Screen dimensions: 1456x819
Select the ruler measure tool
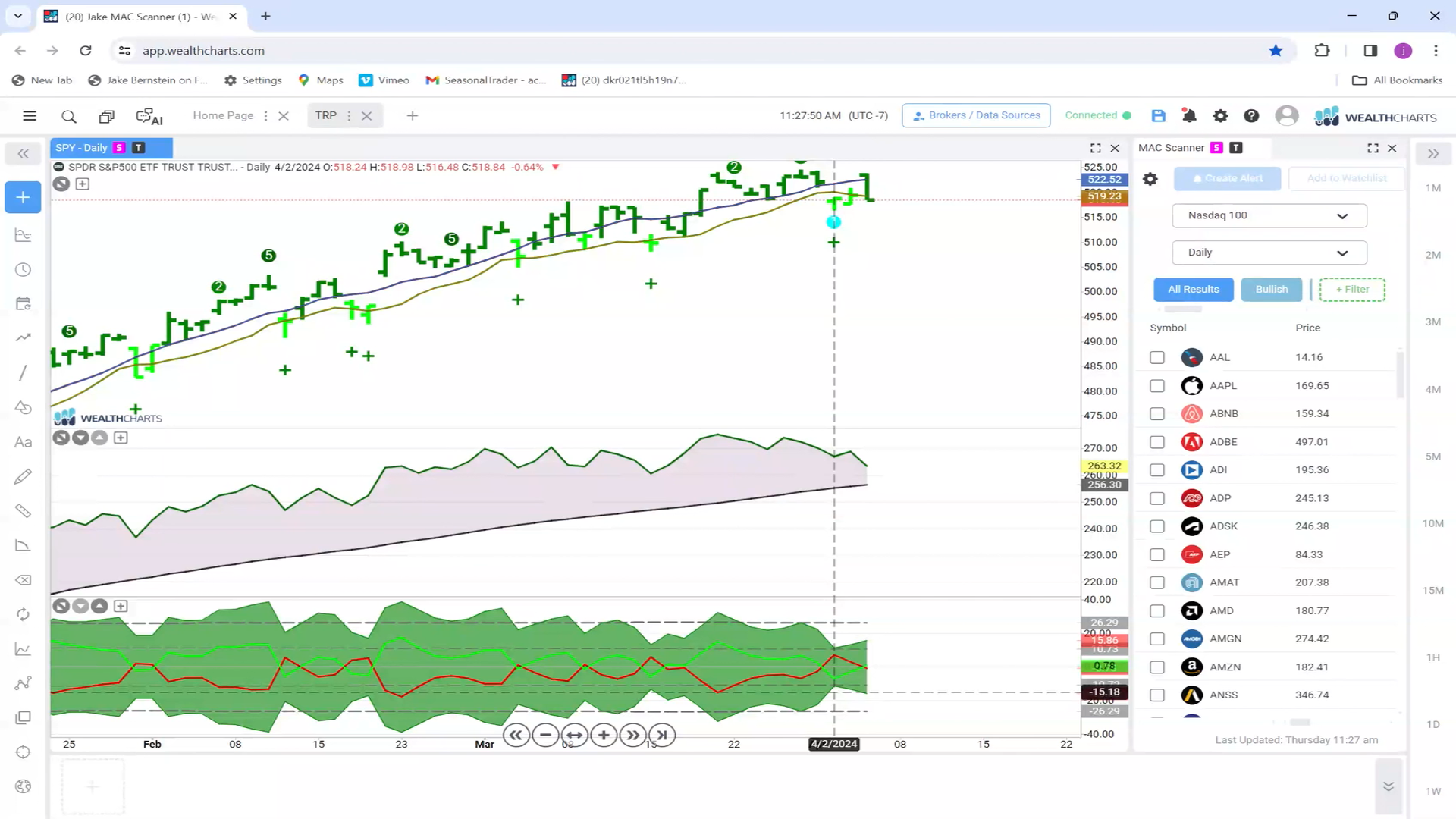23,511
